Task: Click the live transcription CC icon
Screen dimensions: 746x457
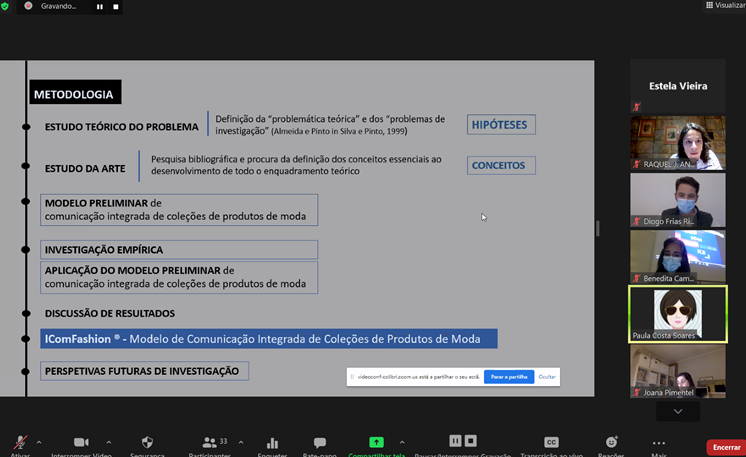Action: point(551,442)
